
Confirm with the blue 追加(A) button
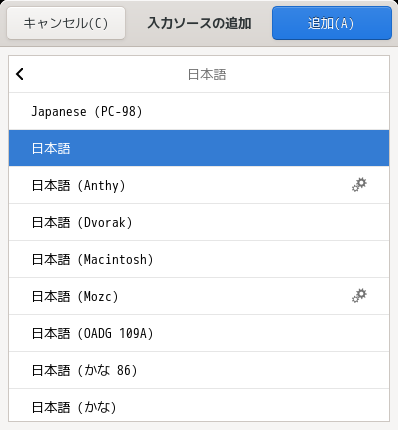click(332, 23)
